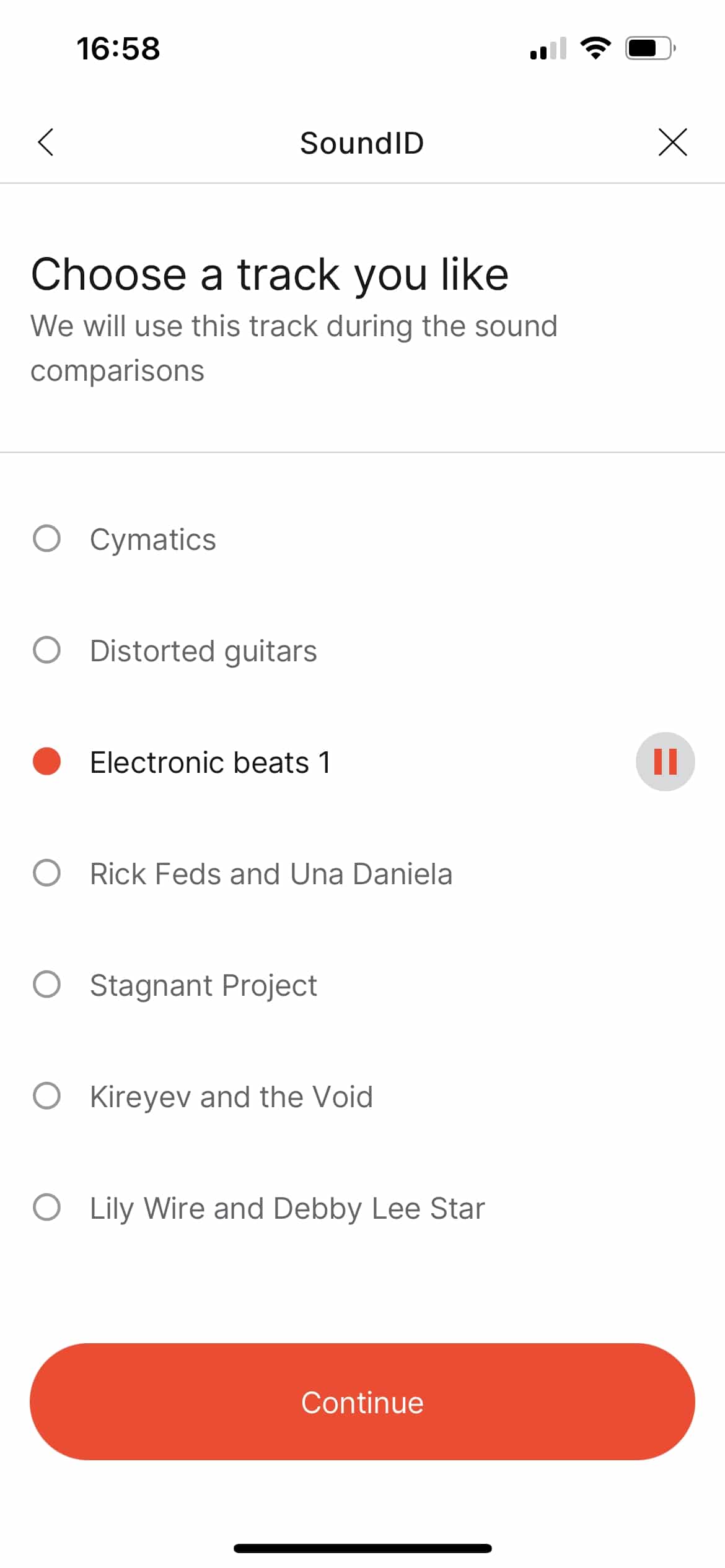Tap the Wi-Fi status icon
Image resolution: width=725 pixels, height=1568 pixels.
tap(595, 48)
